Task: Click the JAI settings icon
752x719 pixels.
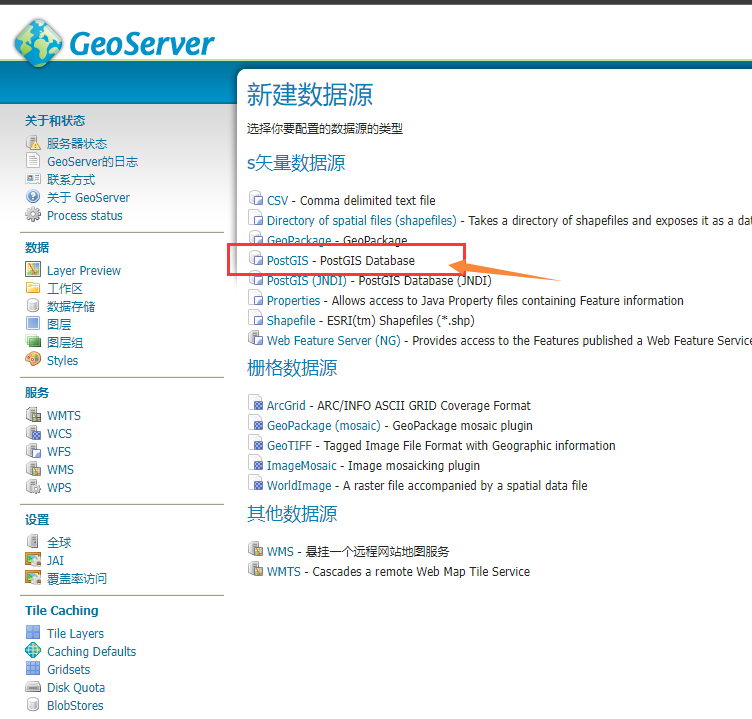Action: point(33,559)
